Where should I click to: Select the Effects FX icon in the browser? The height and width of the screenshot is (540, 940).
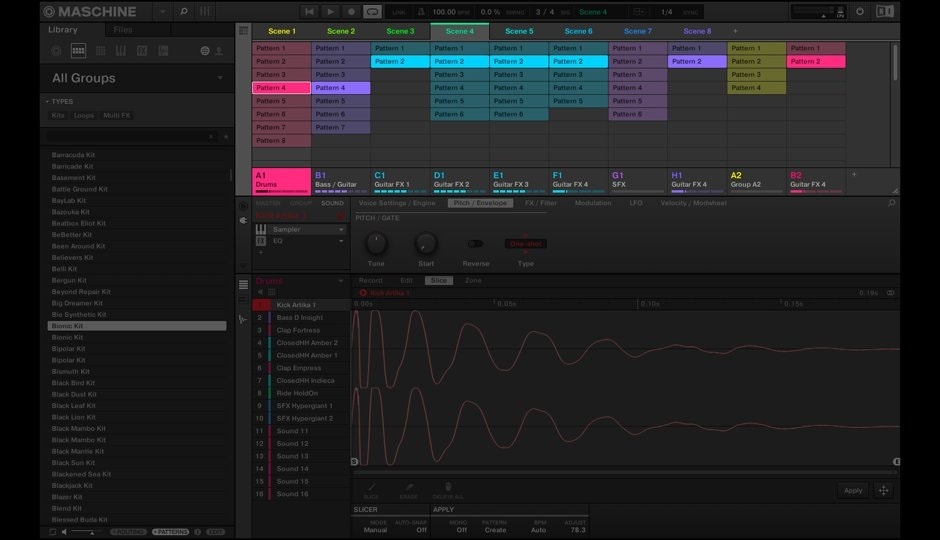tap(142, 51)
